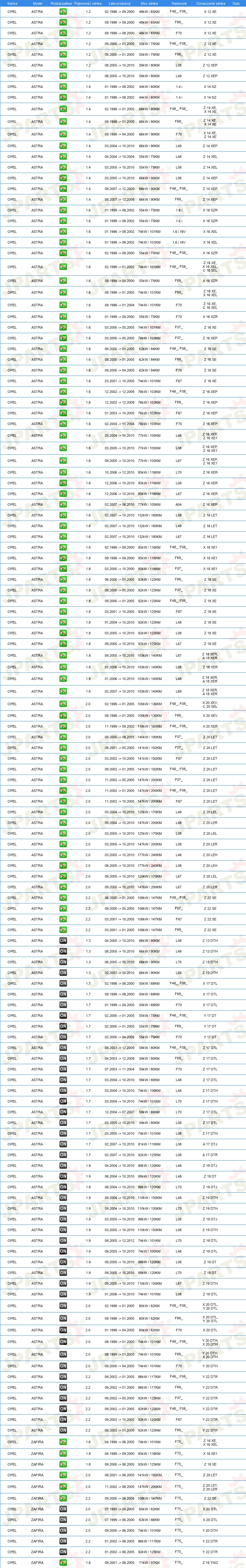The width and height of the screenshot is (246, 1568).
Task: Click the Marka column header
Action: (12, 3)
